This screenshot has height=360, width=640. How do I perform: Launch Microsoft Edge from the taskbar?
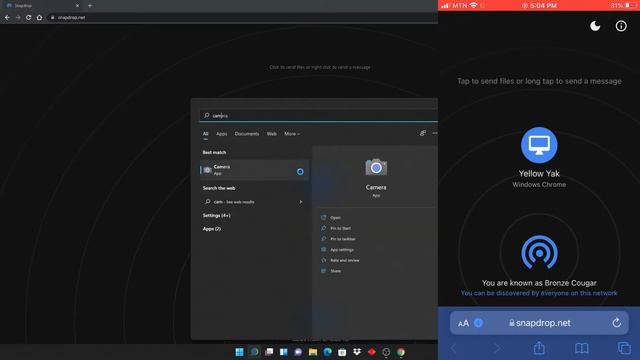328,352
